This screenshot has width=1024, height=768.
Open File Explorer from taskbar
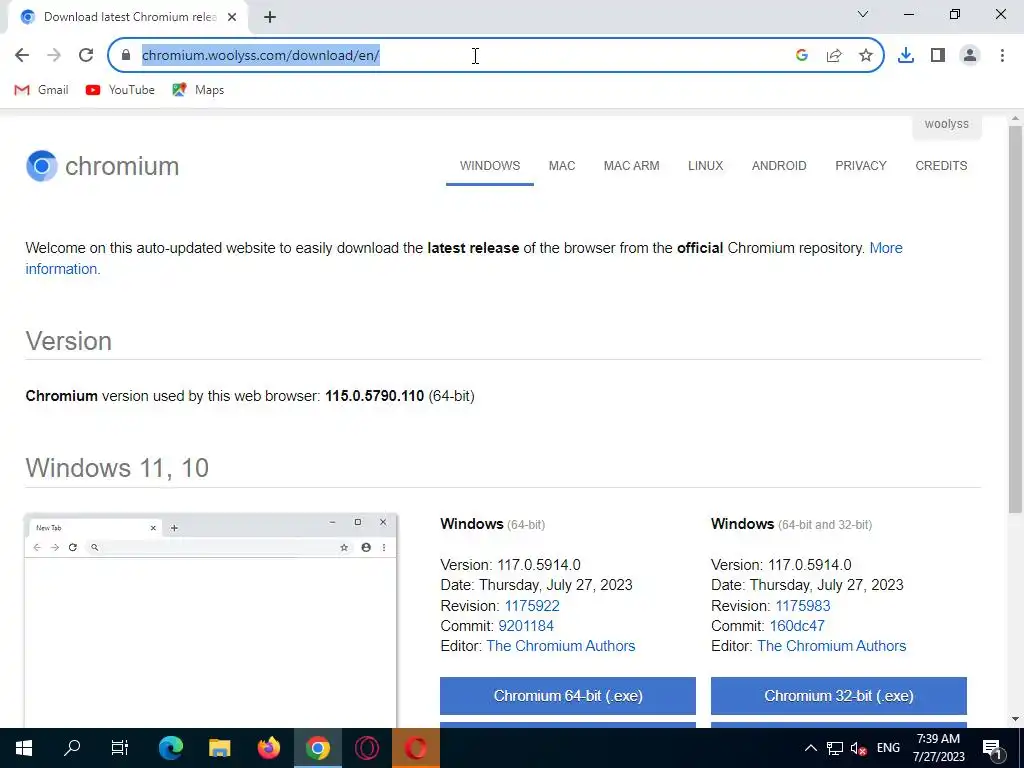(x=219, y=748)
